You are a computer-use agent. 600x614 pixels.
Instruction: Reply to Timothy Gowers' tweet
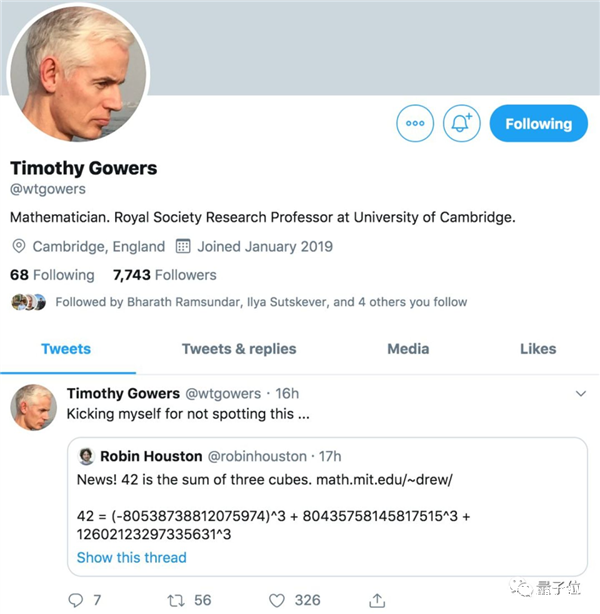[x=77, y=599]
